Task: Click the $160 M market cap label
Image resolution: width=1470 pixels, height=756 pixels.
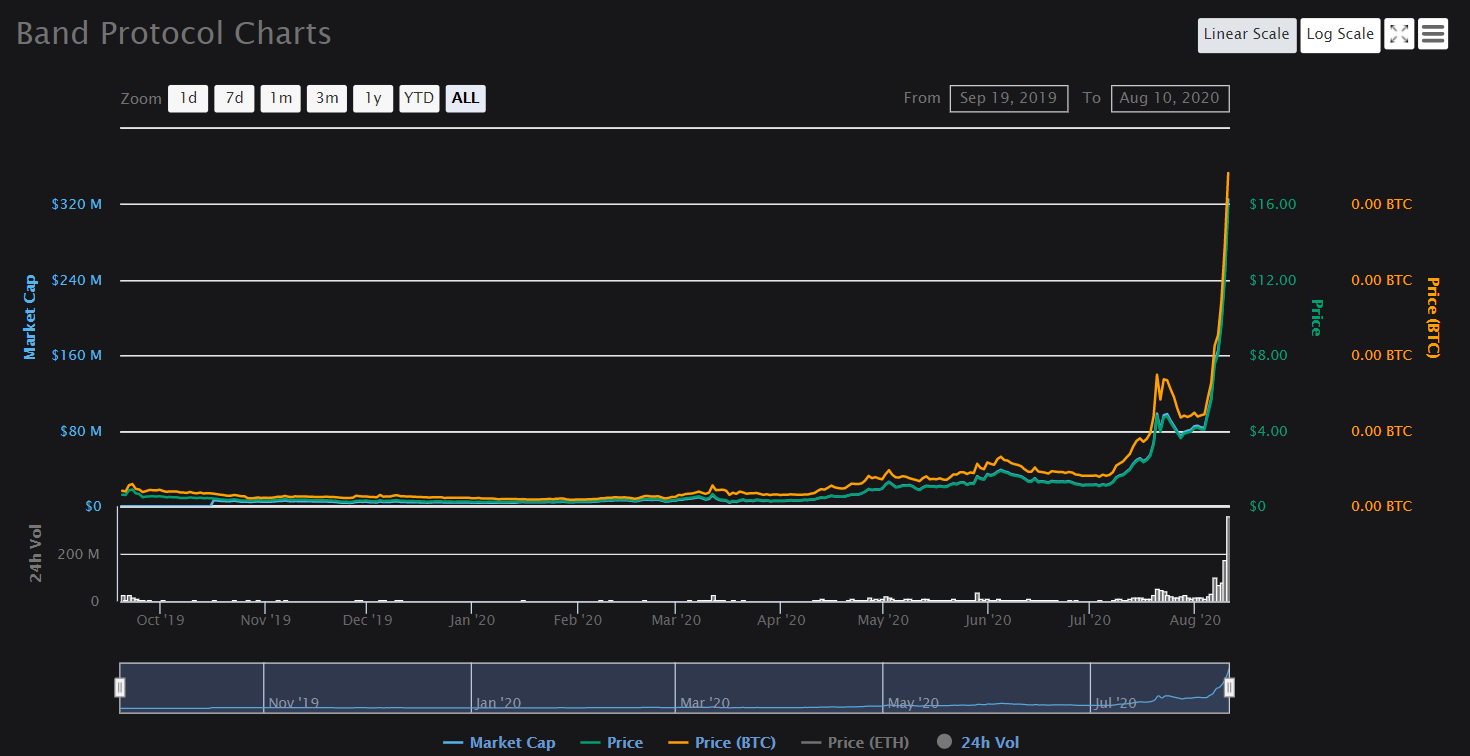Action: click(77, 355)
